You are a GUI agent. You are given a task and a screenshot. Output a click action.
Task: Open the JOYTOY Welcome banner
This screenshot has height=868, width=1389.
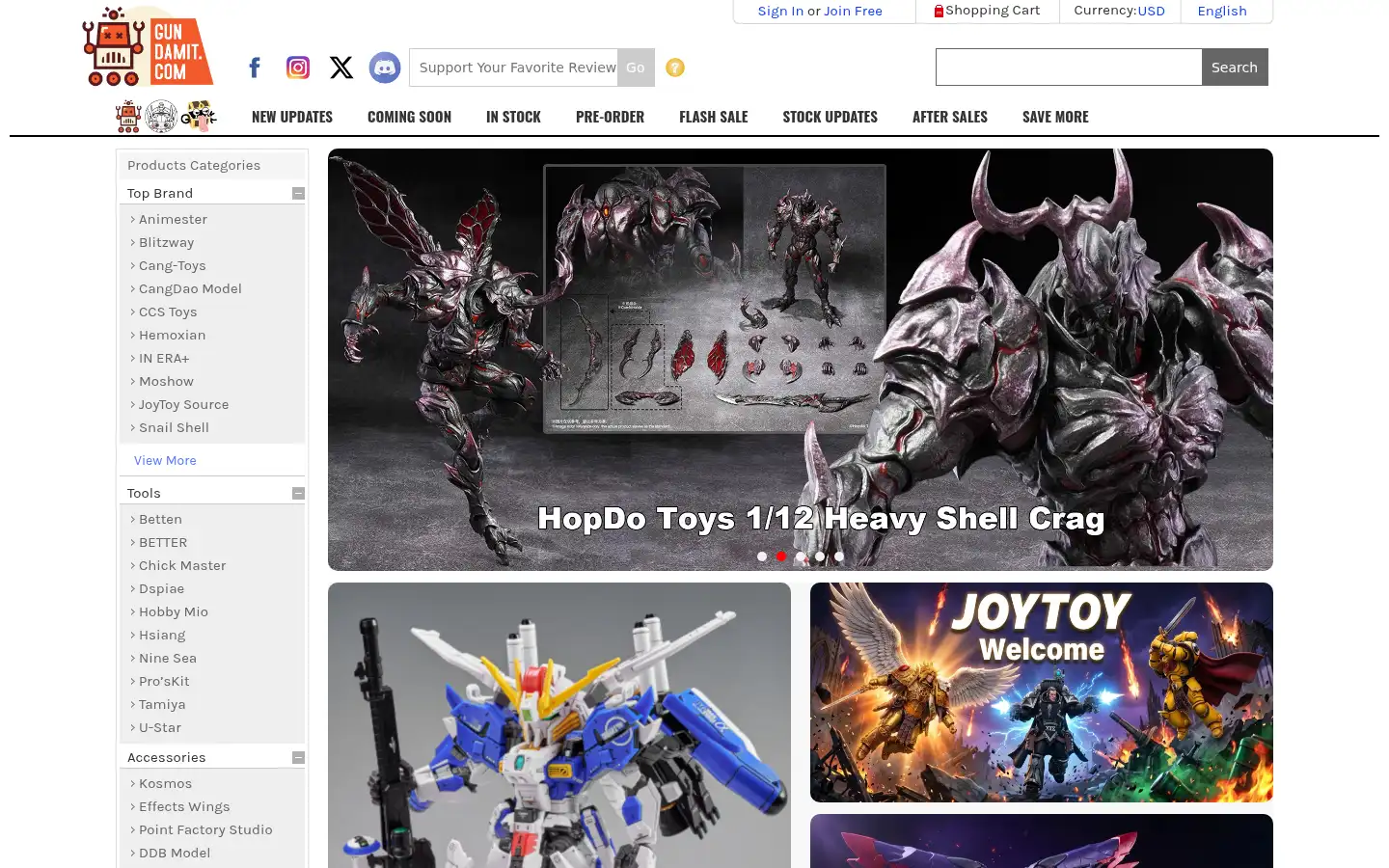[x=1042, y=692]
